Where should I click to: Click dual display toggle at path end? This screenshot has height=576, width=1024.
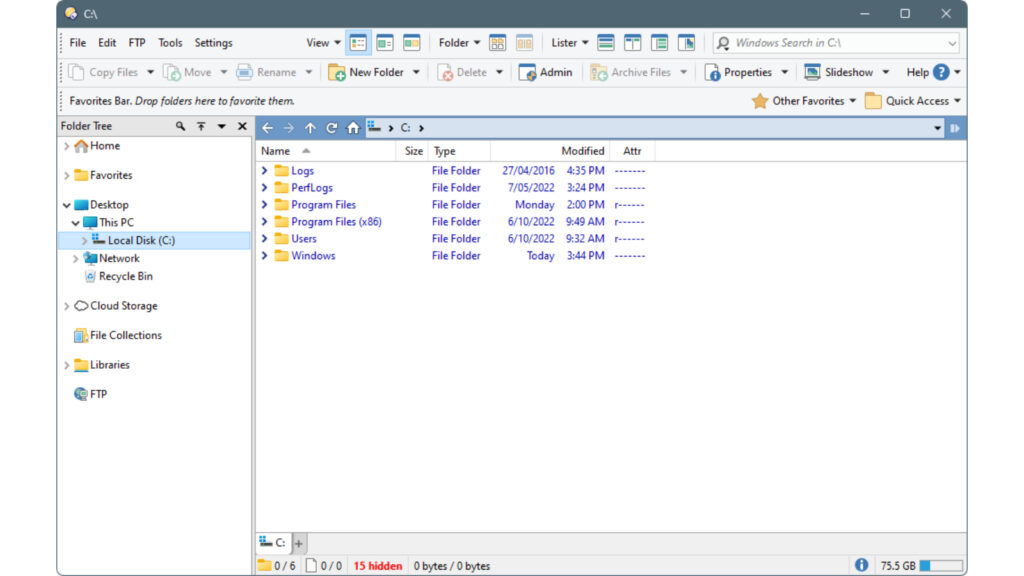(955, 128)
